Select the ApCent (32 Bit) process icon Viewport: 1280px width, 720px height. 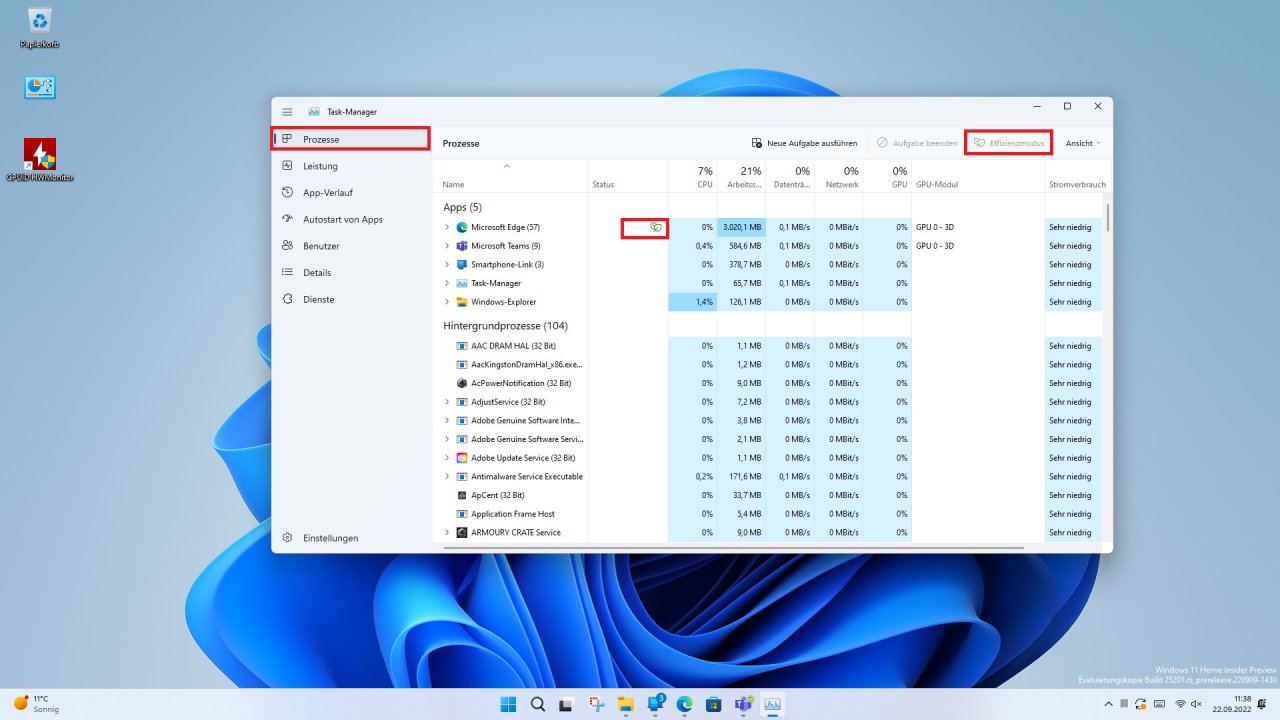(462, 495)
